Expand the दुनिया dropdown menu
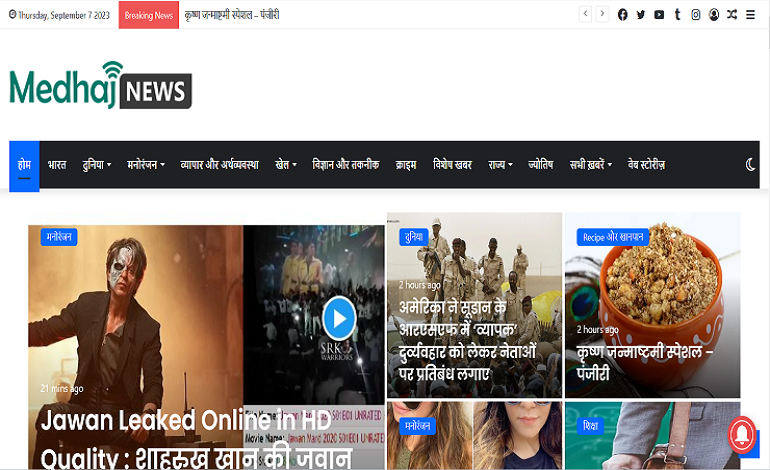This screenshot has height=470, width=770. pyautogui.click(x=97, y=165)
